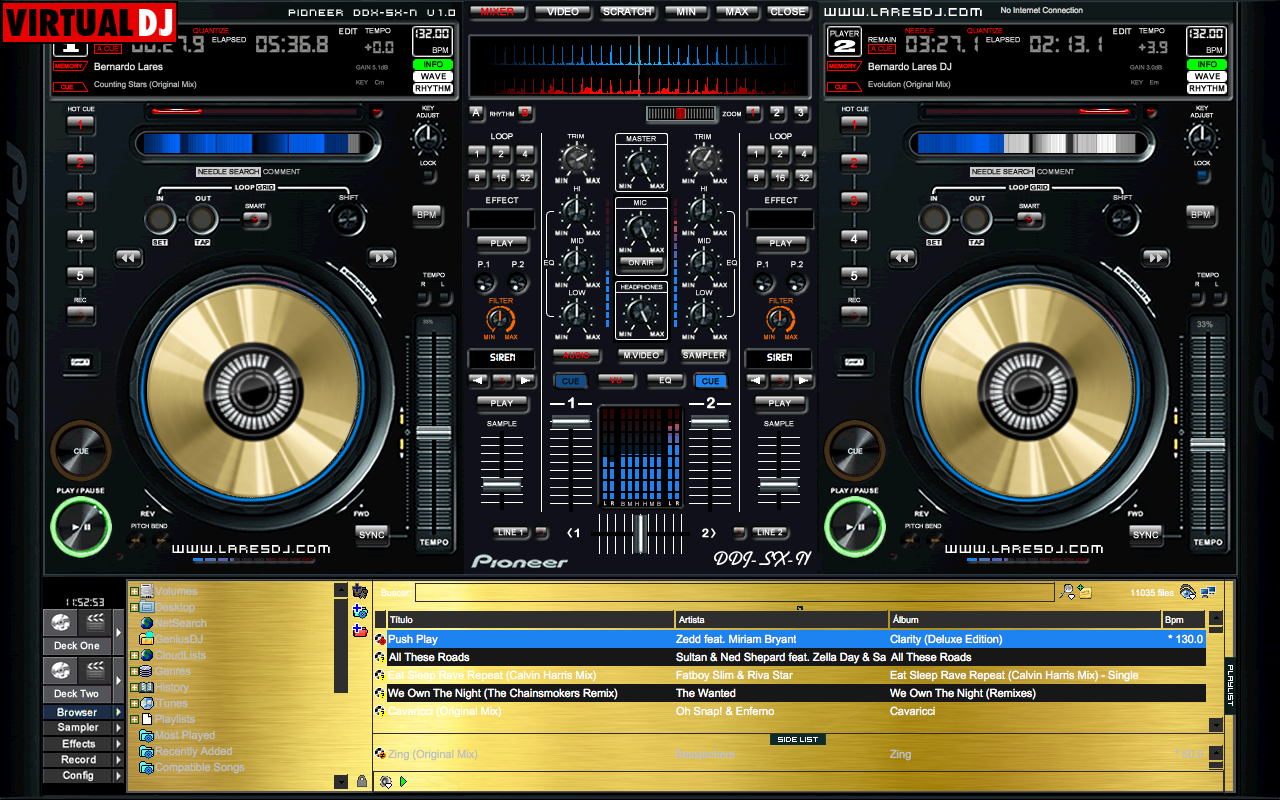The width and height of the screenshot is (1280, 800).
Task: Click the add red virtual folder icon
Action: (360, 630)
